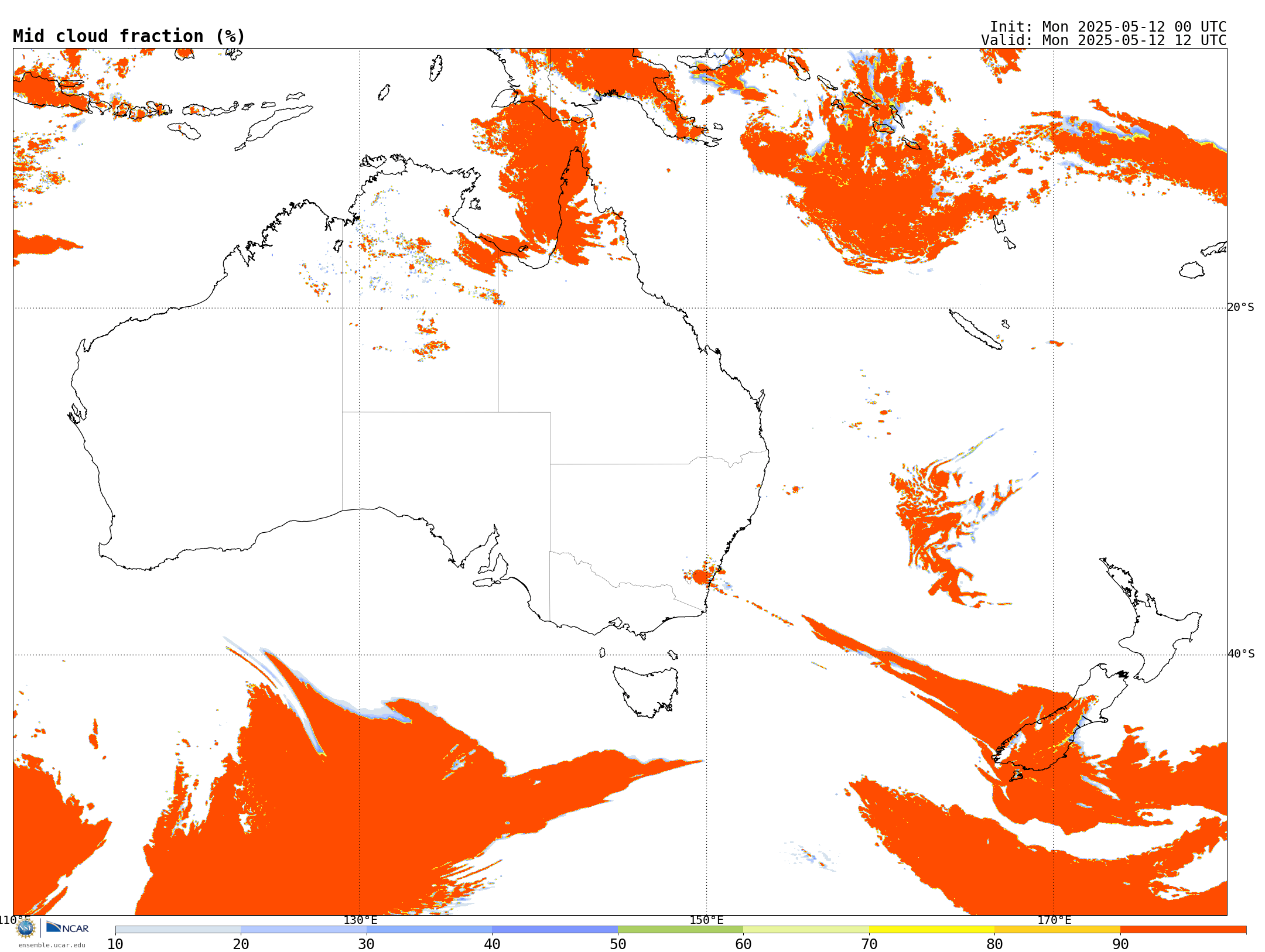Click the colorbar tick label 10
This screenshot has height=952, width=1265.
(x=115, y=944)
